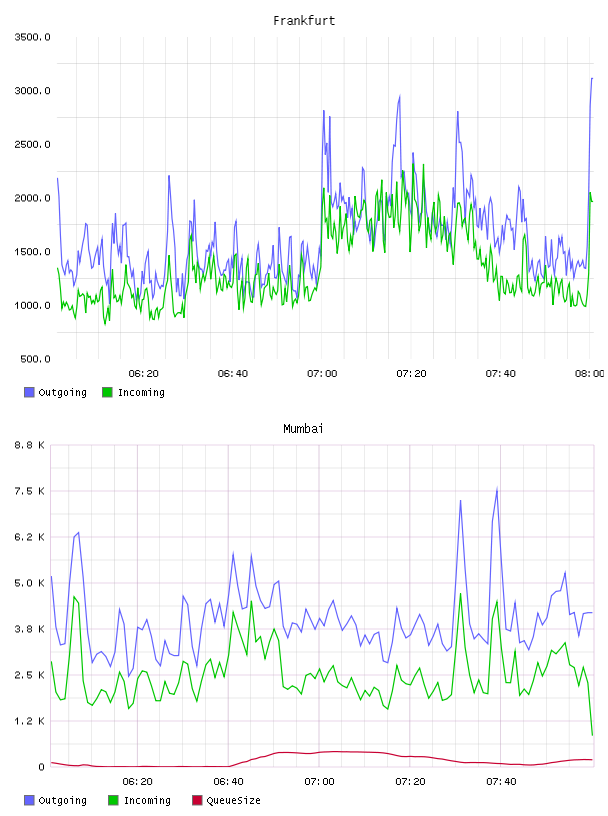Click the 1000.0 y-axis label in Frankfurt chart

32,305
